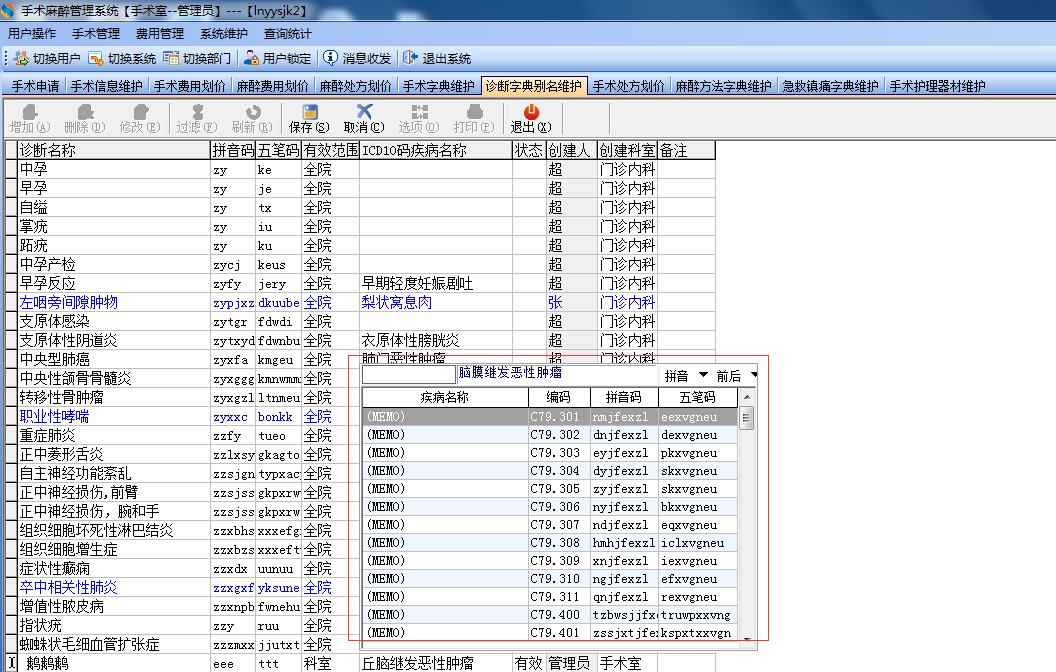
Task: Open the 用户操作 menu
Action: (32, 34)
